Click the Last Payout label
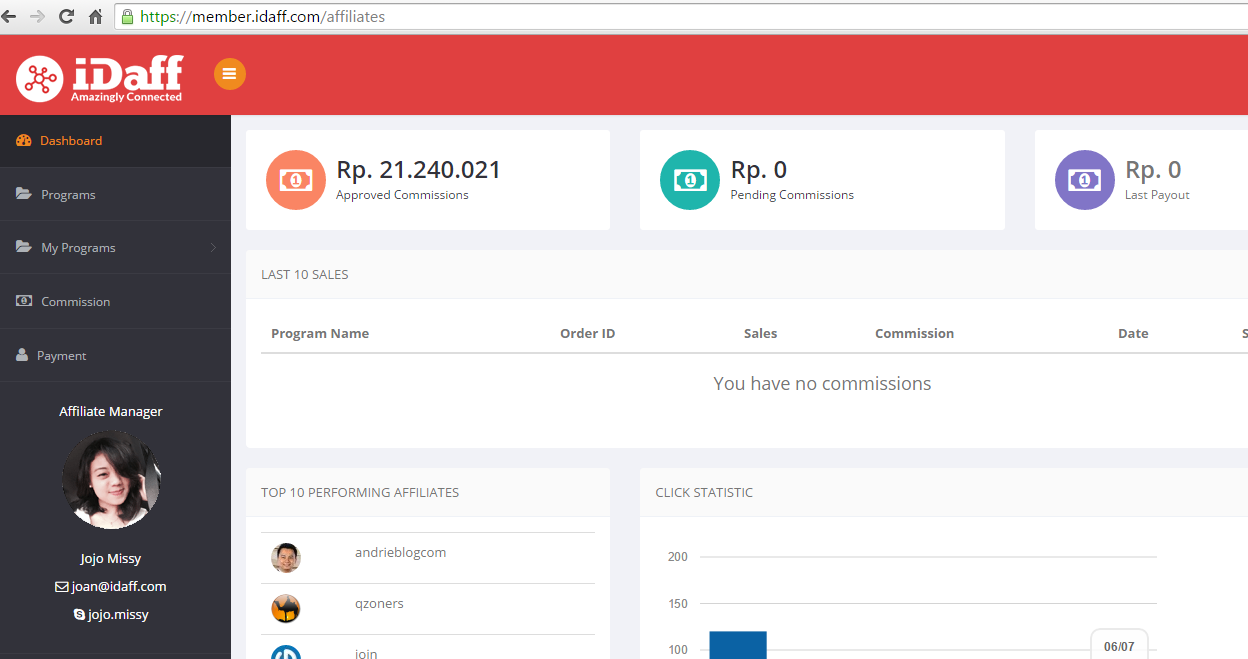This screenshot has height=659, width=1248. [x=1157, y=195]
